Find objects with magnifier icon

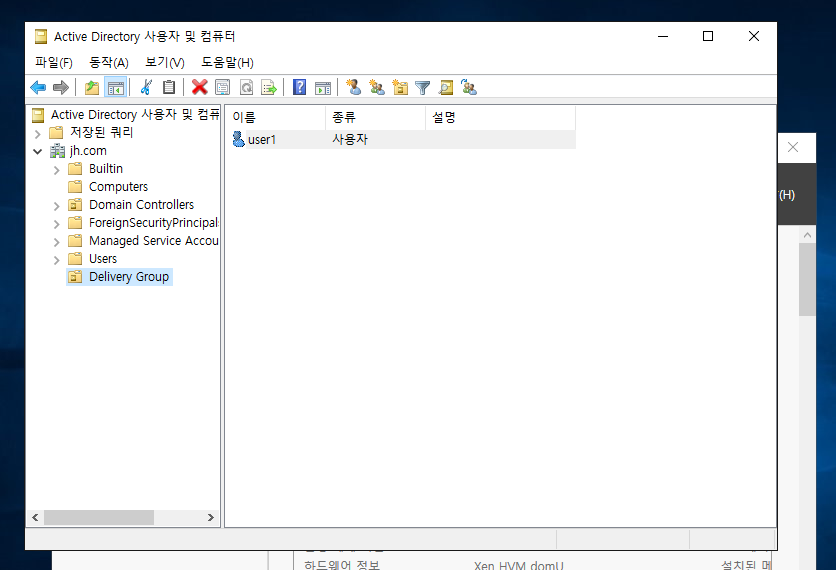[x=446, y=87]
